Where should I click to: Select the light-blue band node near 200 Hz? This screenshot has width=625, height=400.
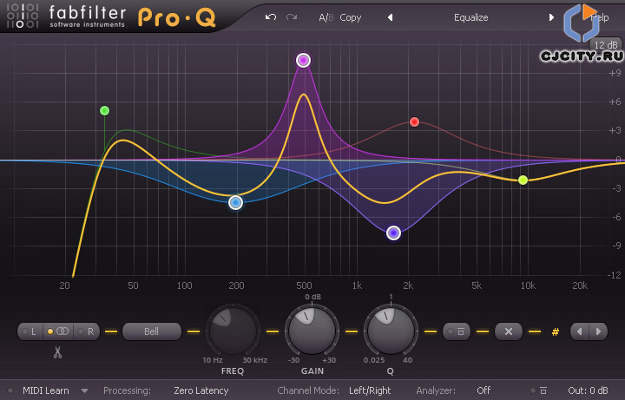point(236,203)
